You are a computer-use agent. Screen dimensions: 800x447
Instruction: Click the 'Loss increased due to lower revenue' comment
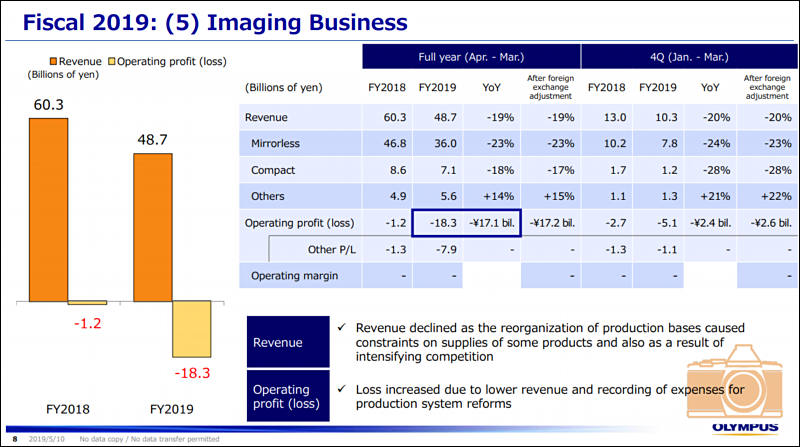point(550,396)
